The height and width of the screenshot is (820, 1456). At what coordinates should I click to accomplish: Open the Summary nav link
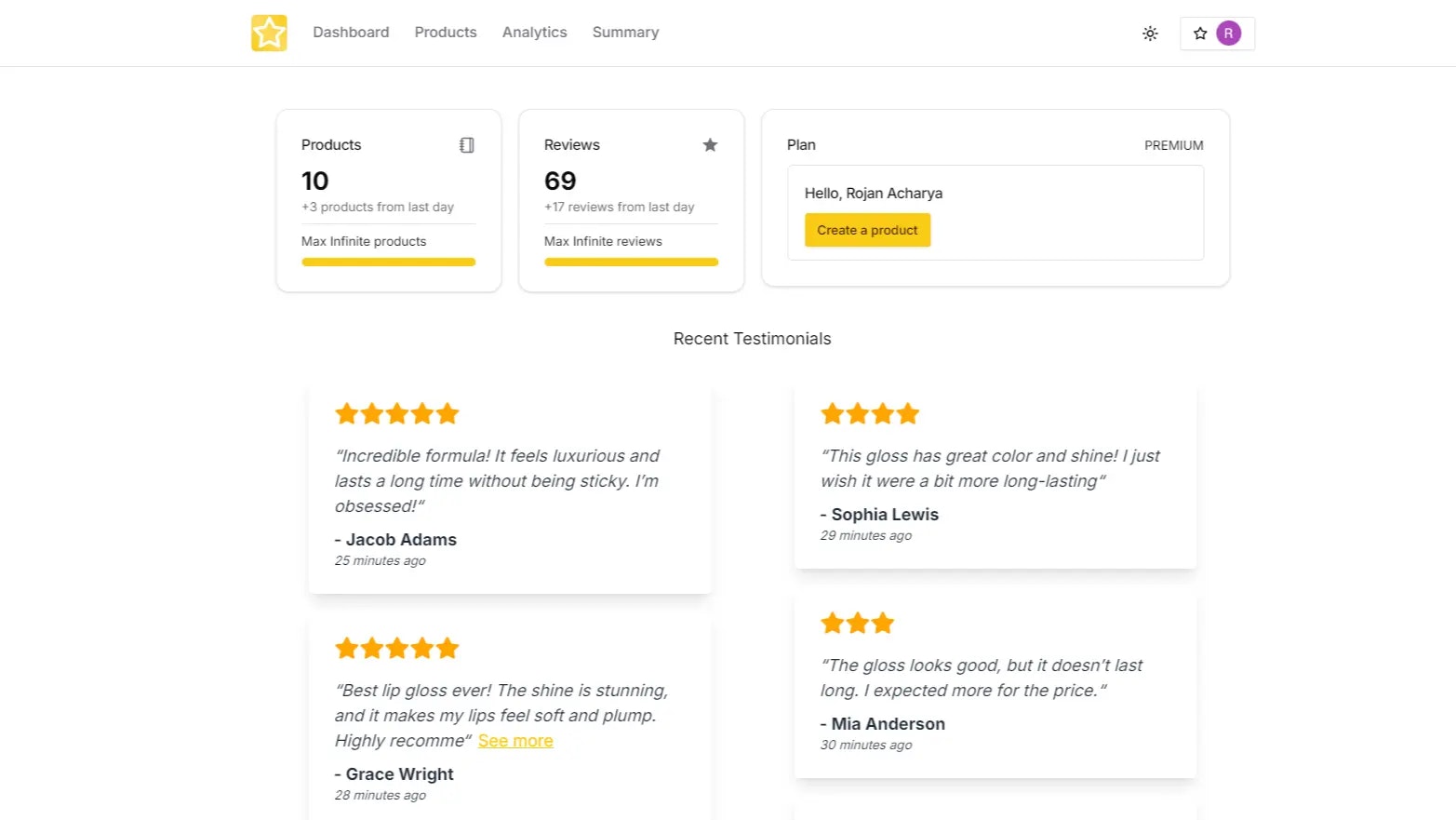[x=625, y=33]
